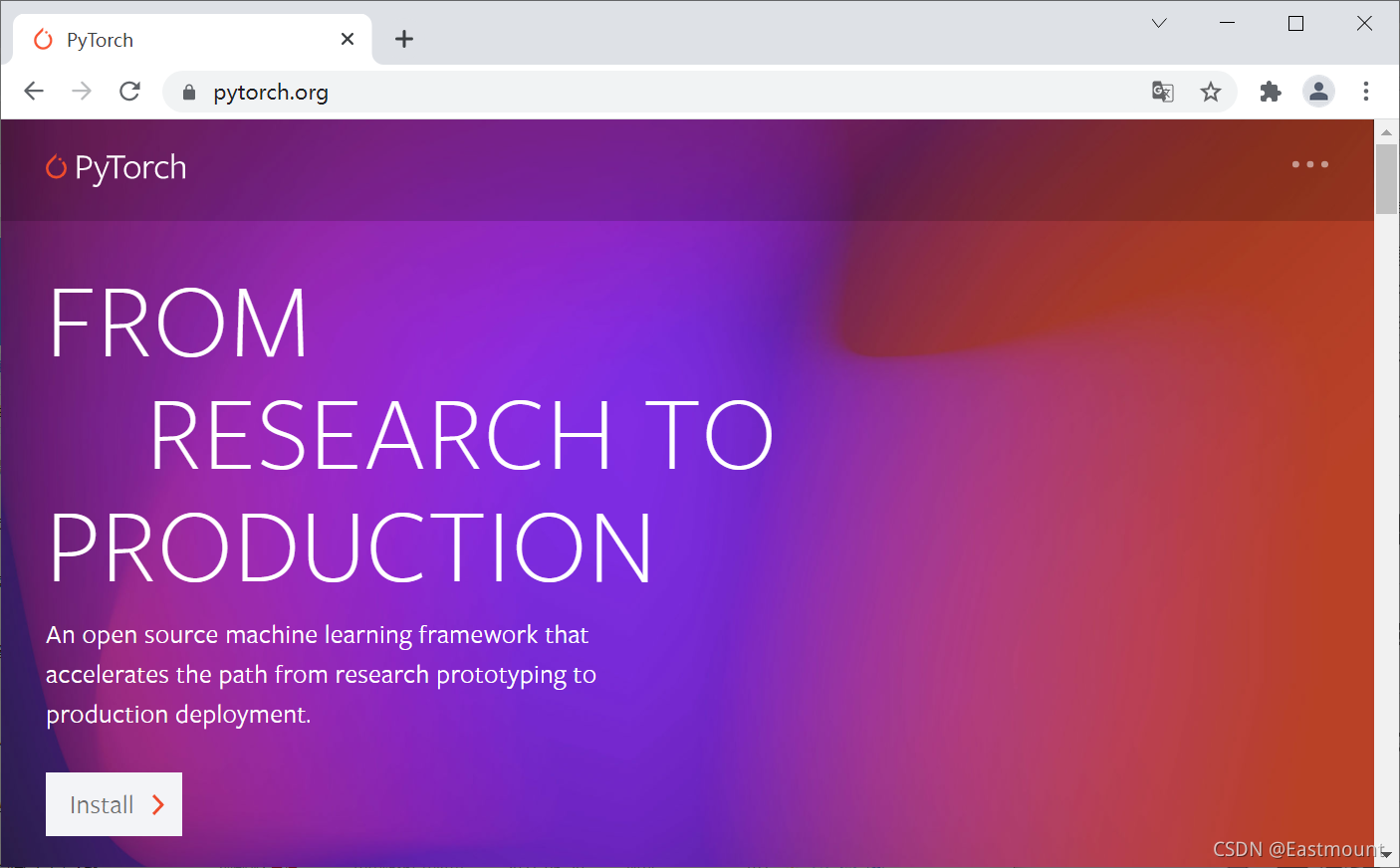Viewport: 1400px width, 868px height.
Task: Click the Install button
Action: pos(114,804)
